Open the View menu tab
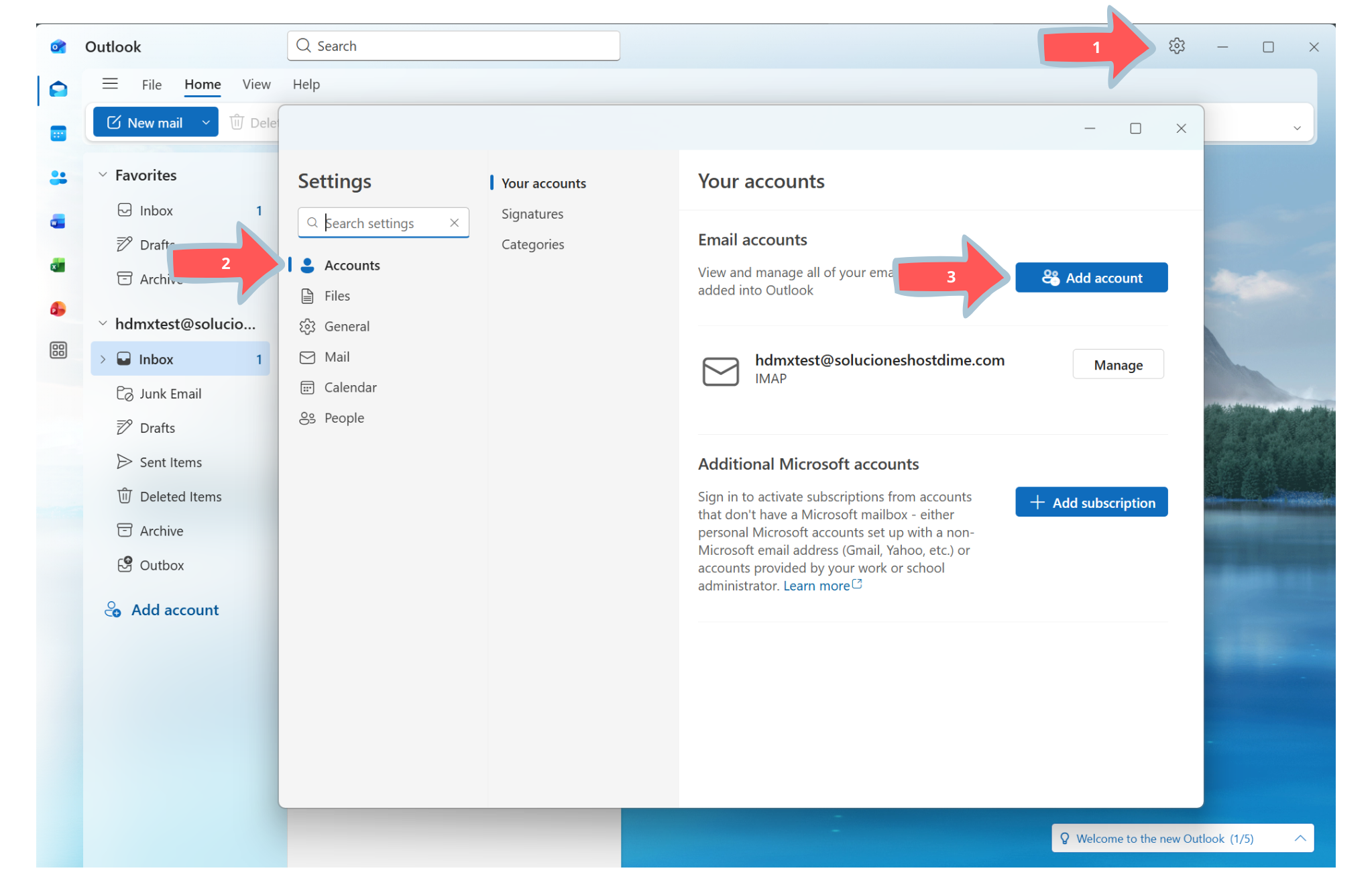 [256, 85]
